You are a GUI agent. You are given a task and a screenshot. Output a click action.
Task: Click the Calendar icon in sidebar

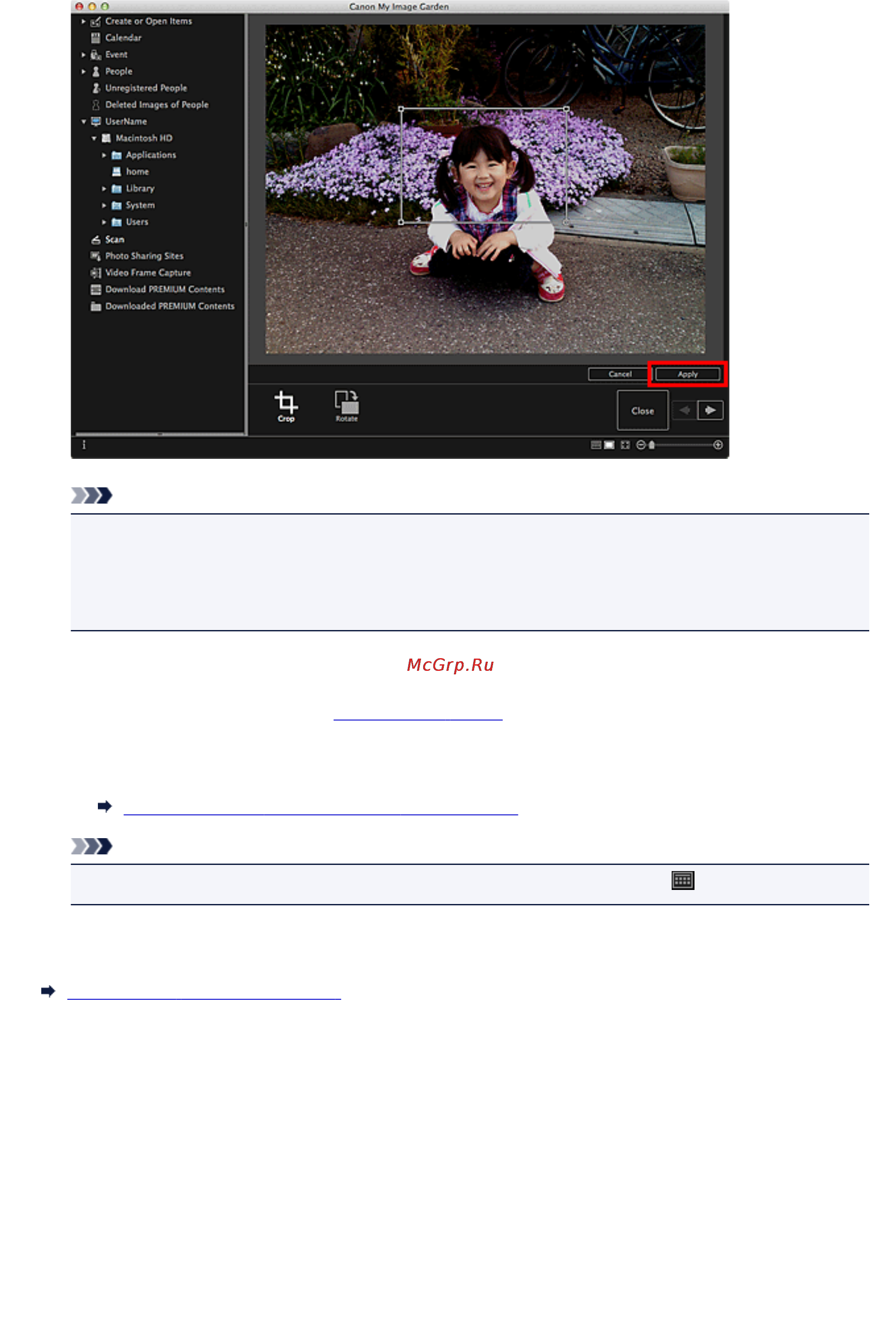[95, 38]
